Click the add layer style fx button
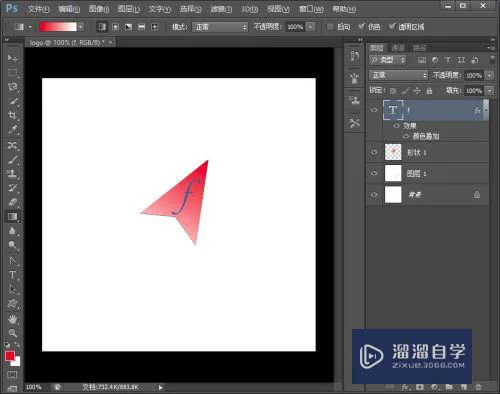Image resolution: width=500 pixels, height=394 pixels. (405, 387)
